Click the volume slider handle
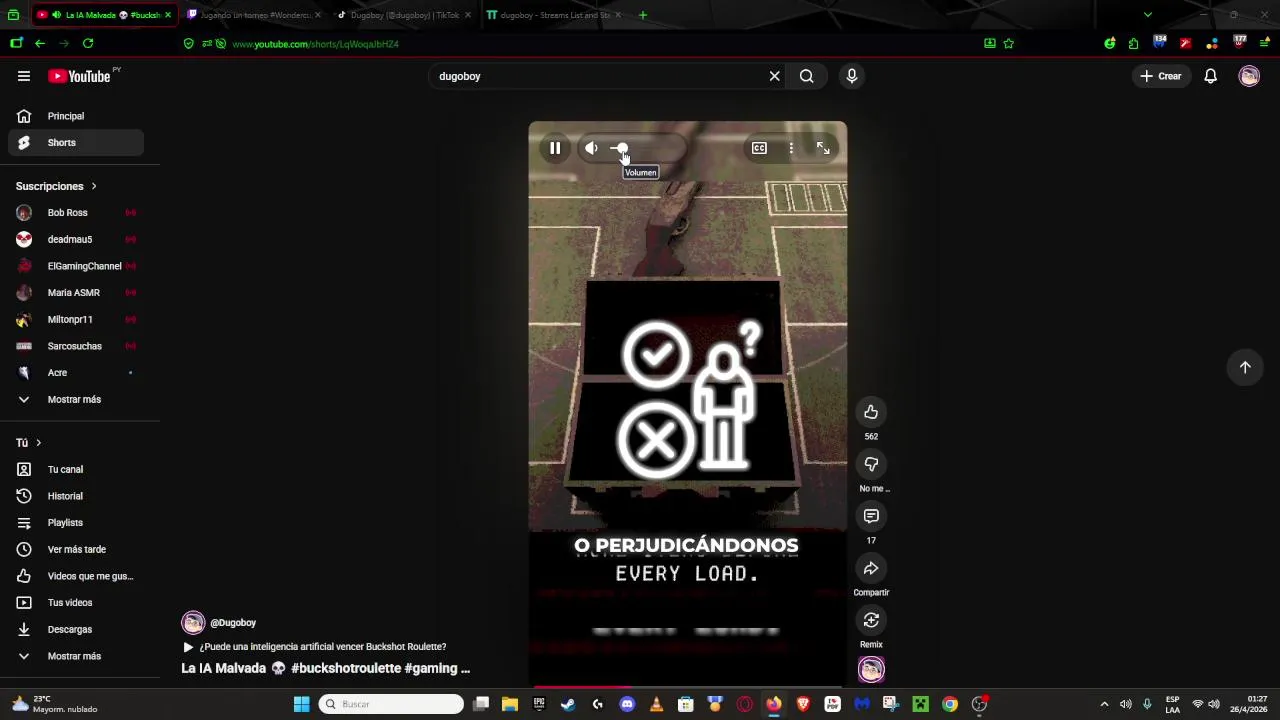Viewport: 1280px width, 720px height. pos(622,148)
